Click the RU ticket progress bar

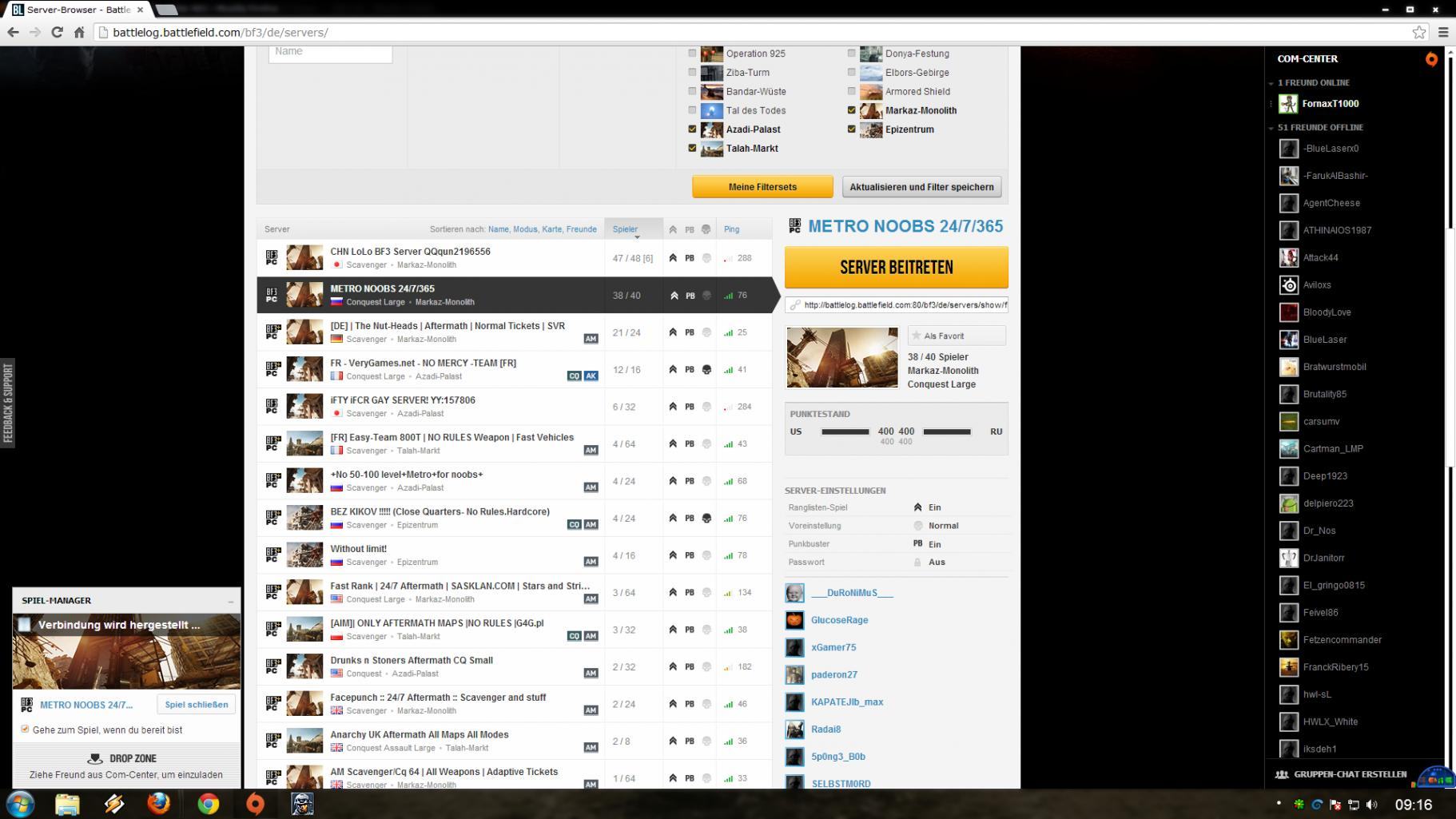[x=947, y=432]
